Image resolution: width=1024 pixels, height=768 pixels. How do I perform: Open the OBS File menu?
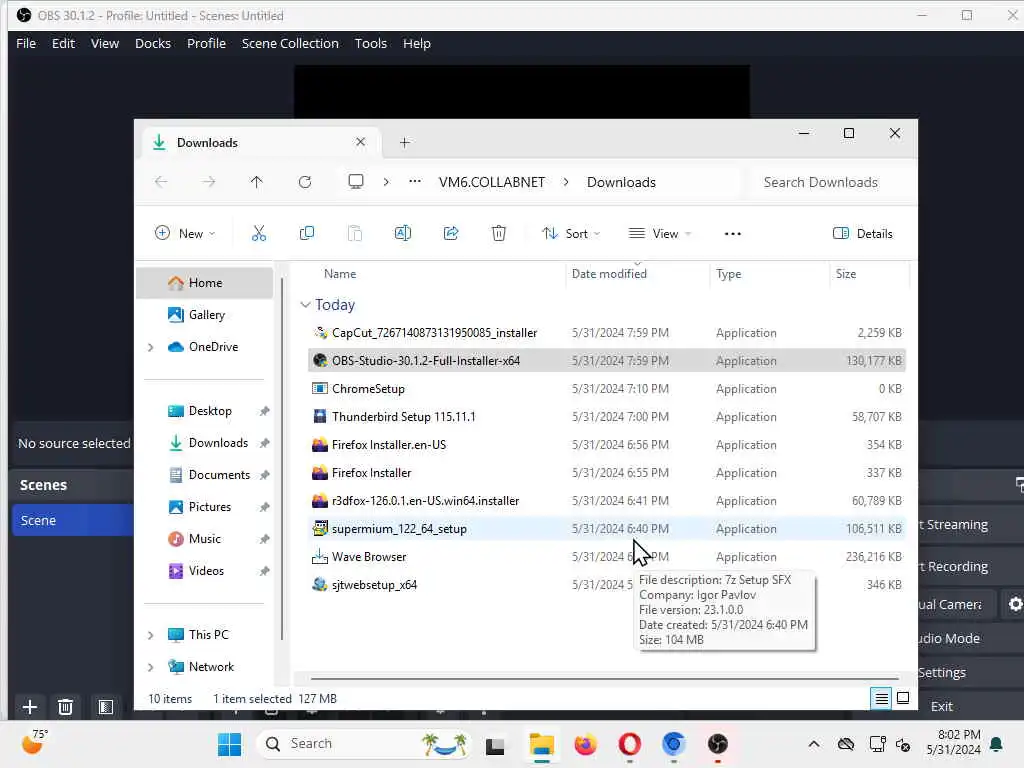(26, 43)
